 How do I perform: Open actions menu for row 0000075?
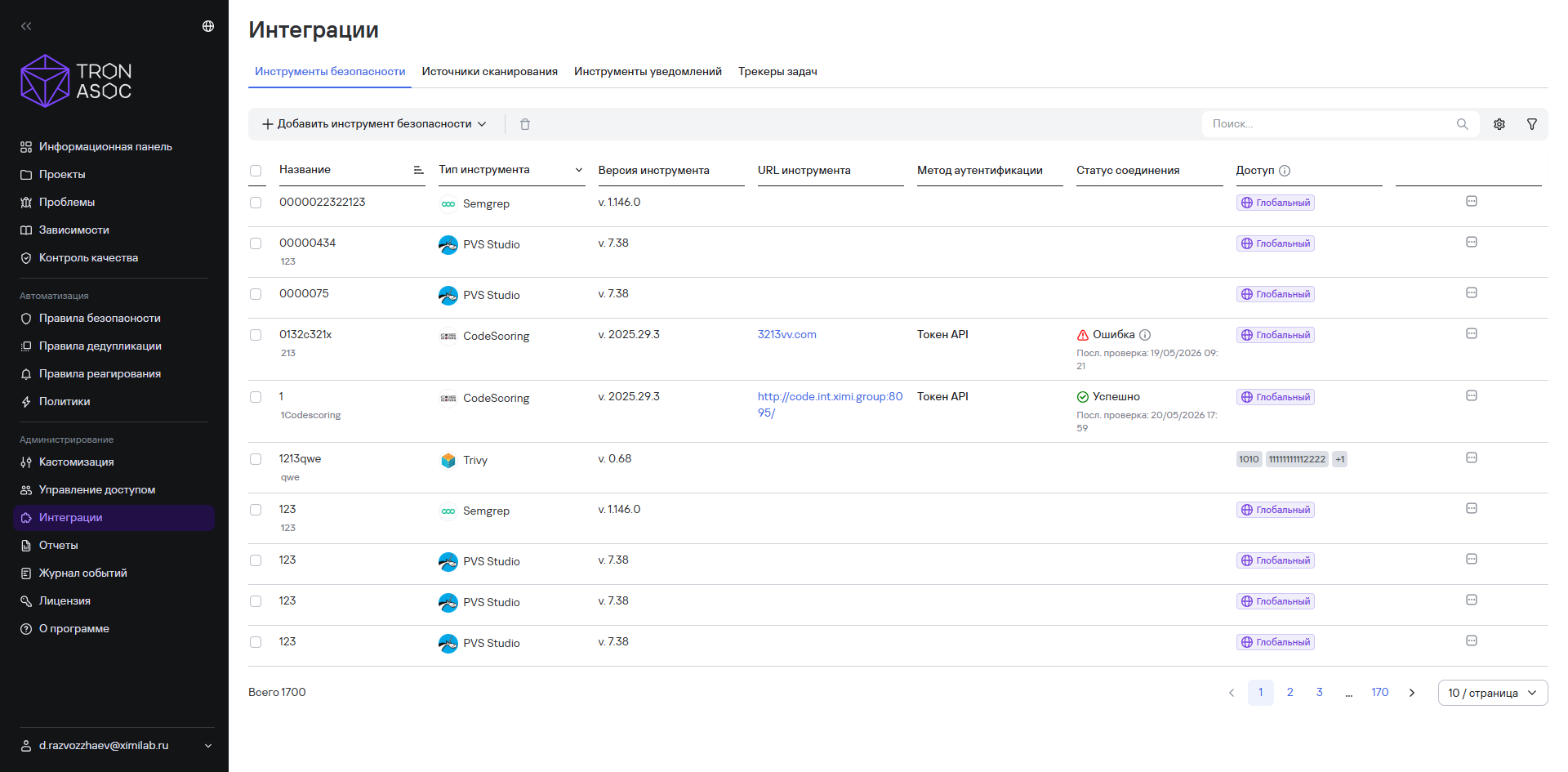(1472, 292)
